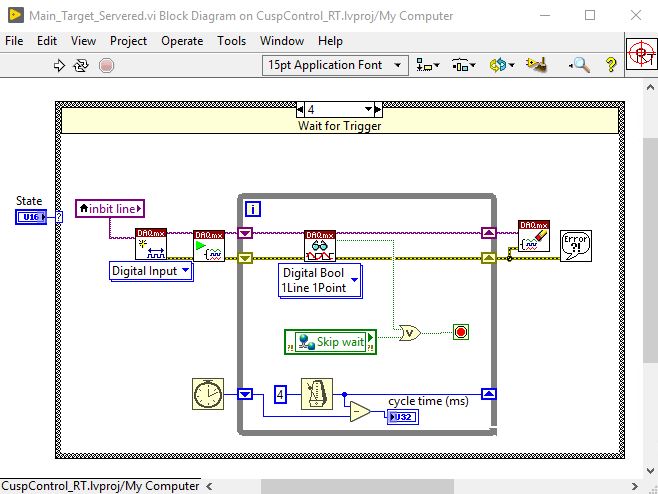
Task: Open the View menu
Action: coord(83,41)
